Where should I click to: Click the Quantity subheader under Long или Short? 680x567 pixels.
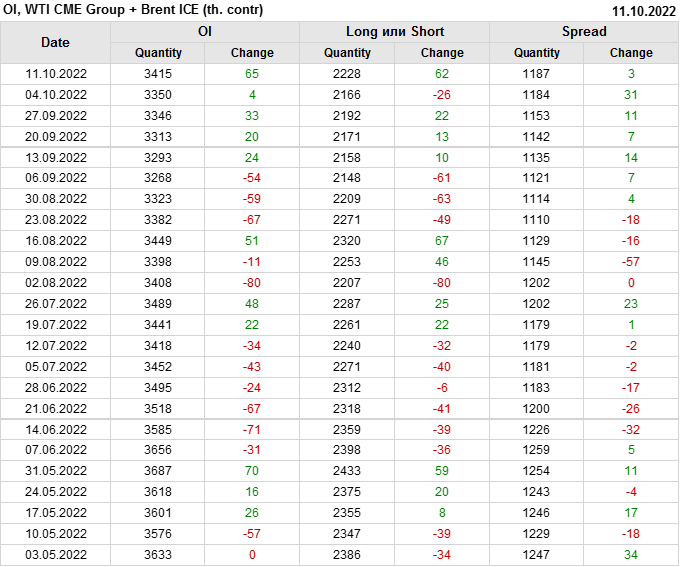tap(347, 53)
